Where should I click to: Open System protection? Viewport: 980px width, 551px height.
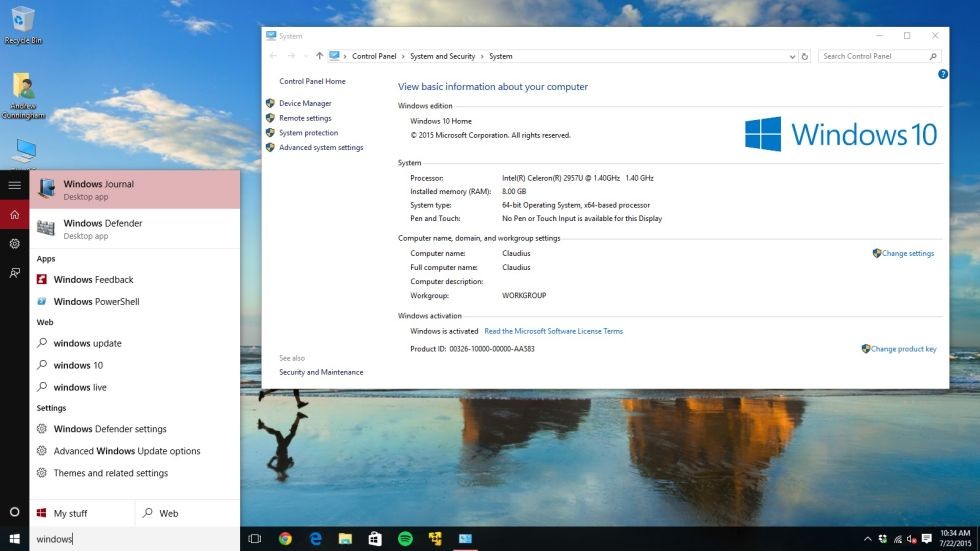pyautogui.click(x=308, y=132)
